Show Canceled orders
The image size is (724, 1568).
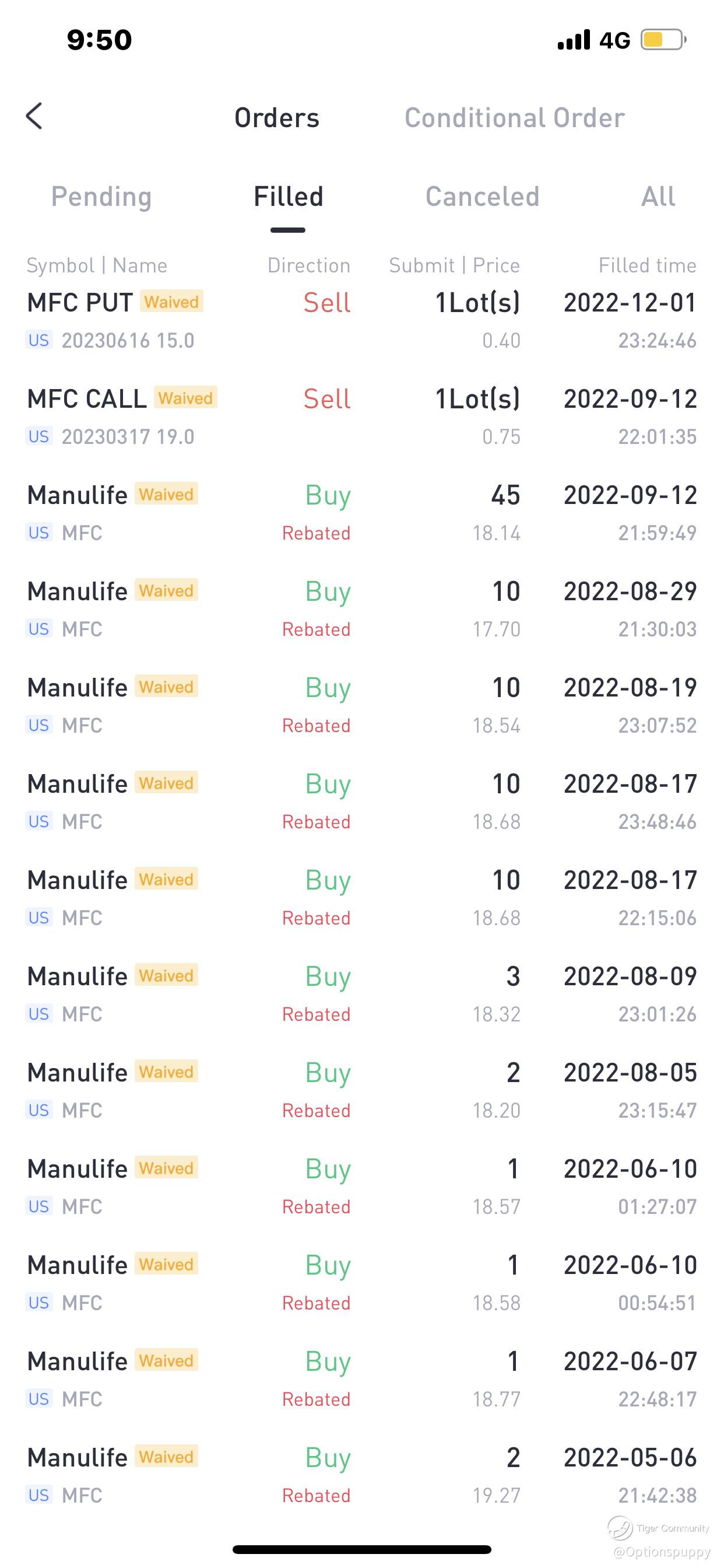tap(482, 197)
